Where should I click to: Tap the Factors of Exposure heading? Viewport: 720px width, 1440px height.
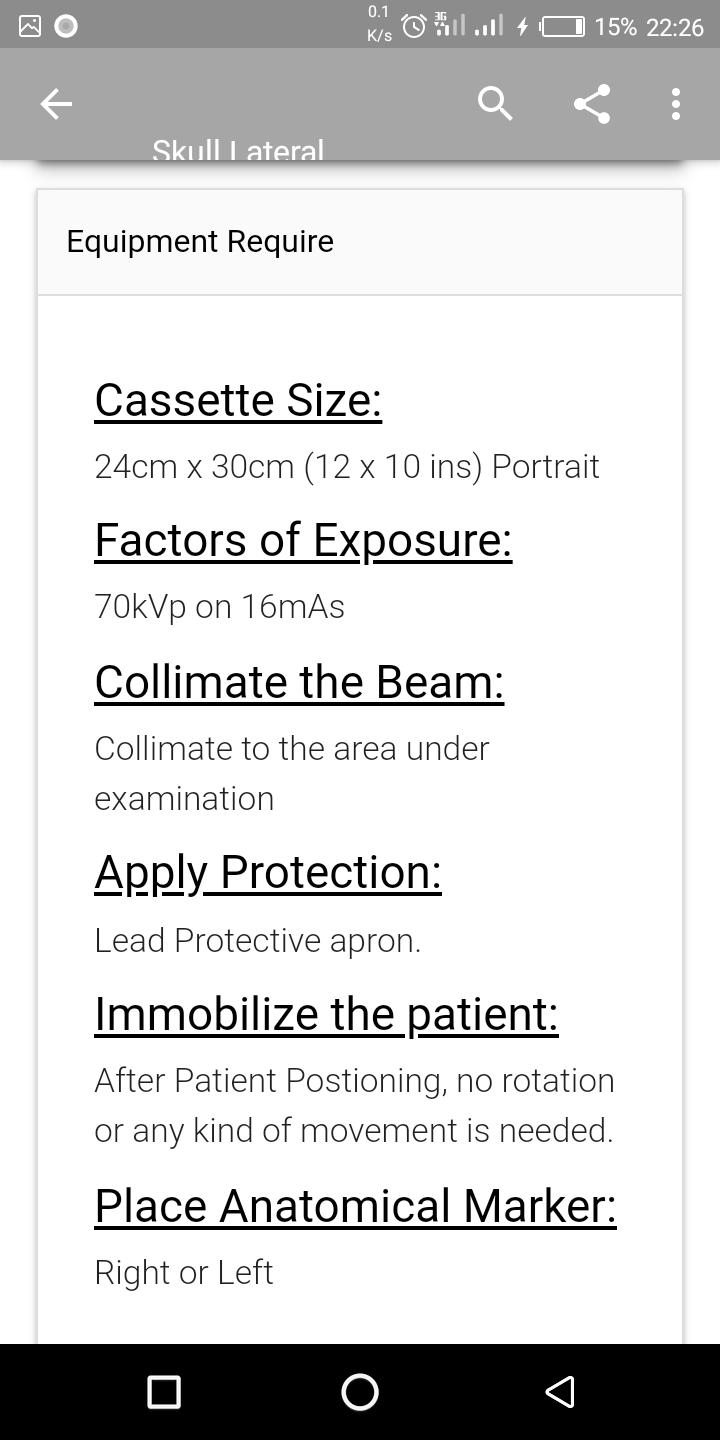point(303,540)
